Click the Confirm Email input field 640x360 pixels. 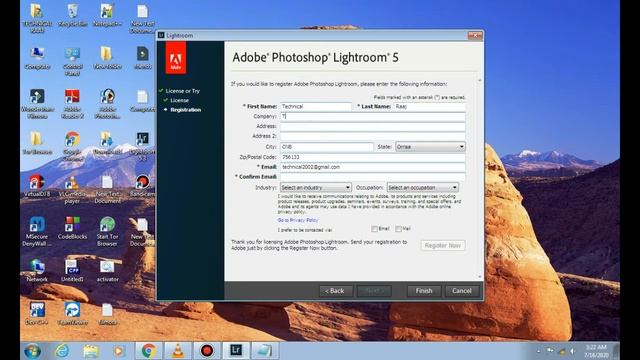point(373,177)
